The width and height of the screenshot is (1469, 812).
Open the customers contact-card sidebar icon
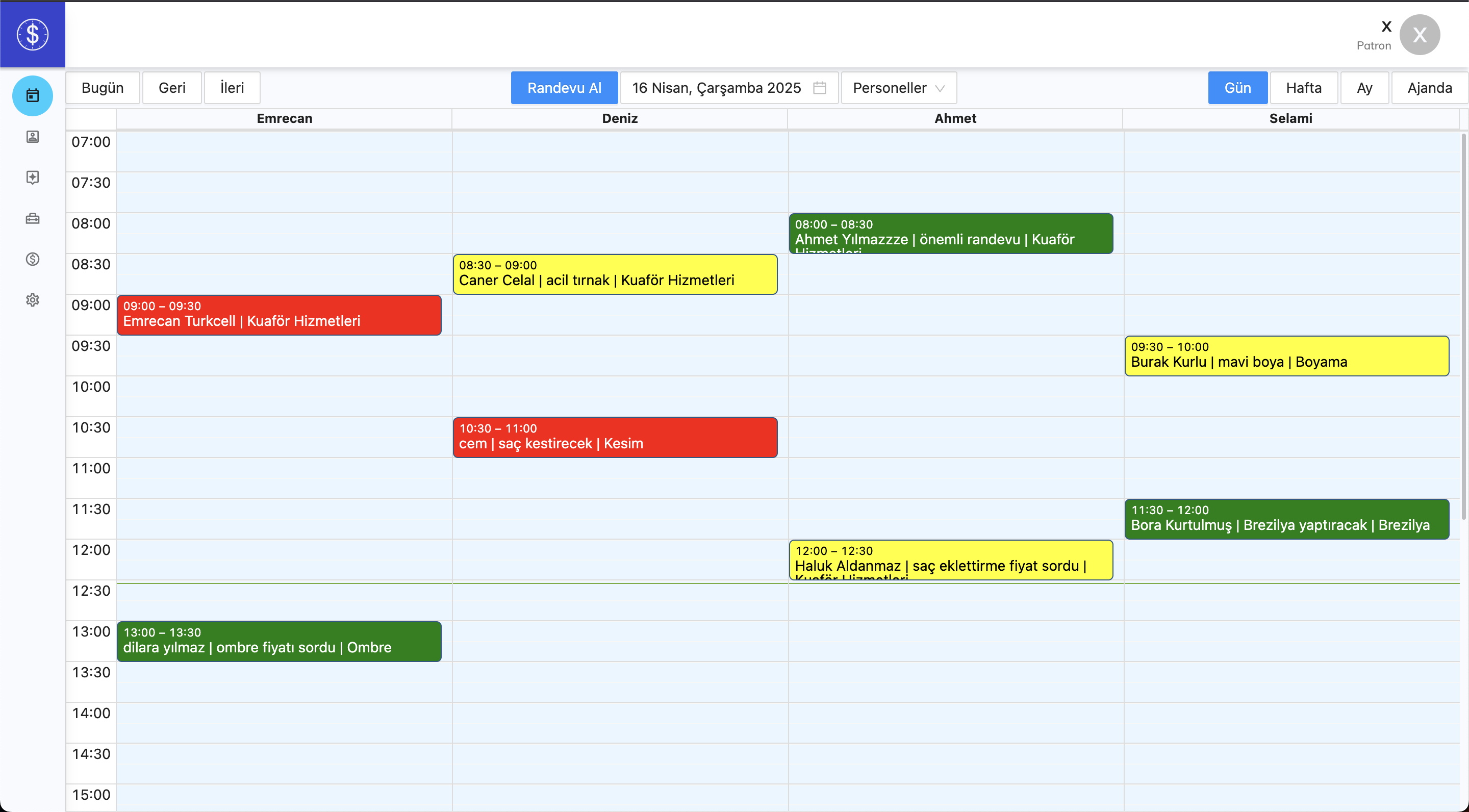(x=33, y=136)
